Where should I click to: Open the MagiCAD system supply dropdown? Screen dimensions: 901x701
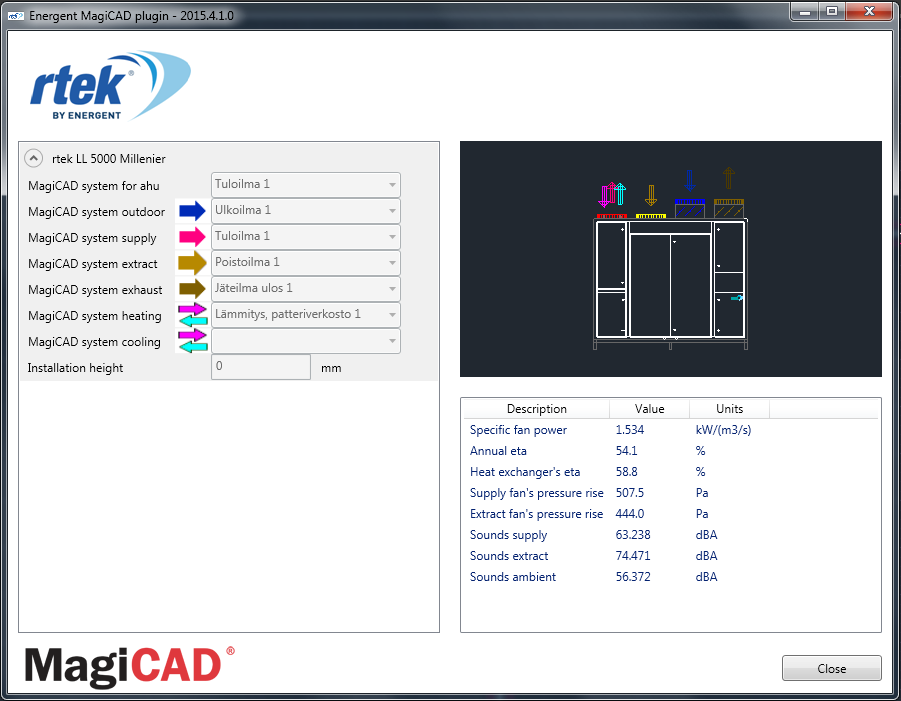(x=306, y=237)
